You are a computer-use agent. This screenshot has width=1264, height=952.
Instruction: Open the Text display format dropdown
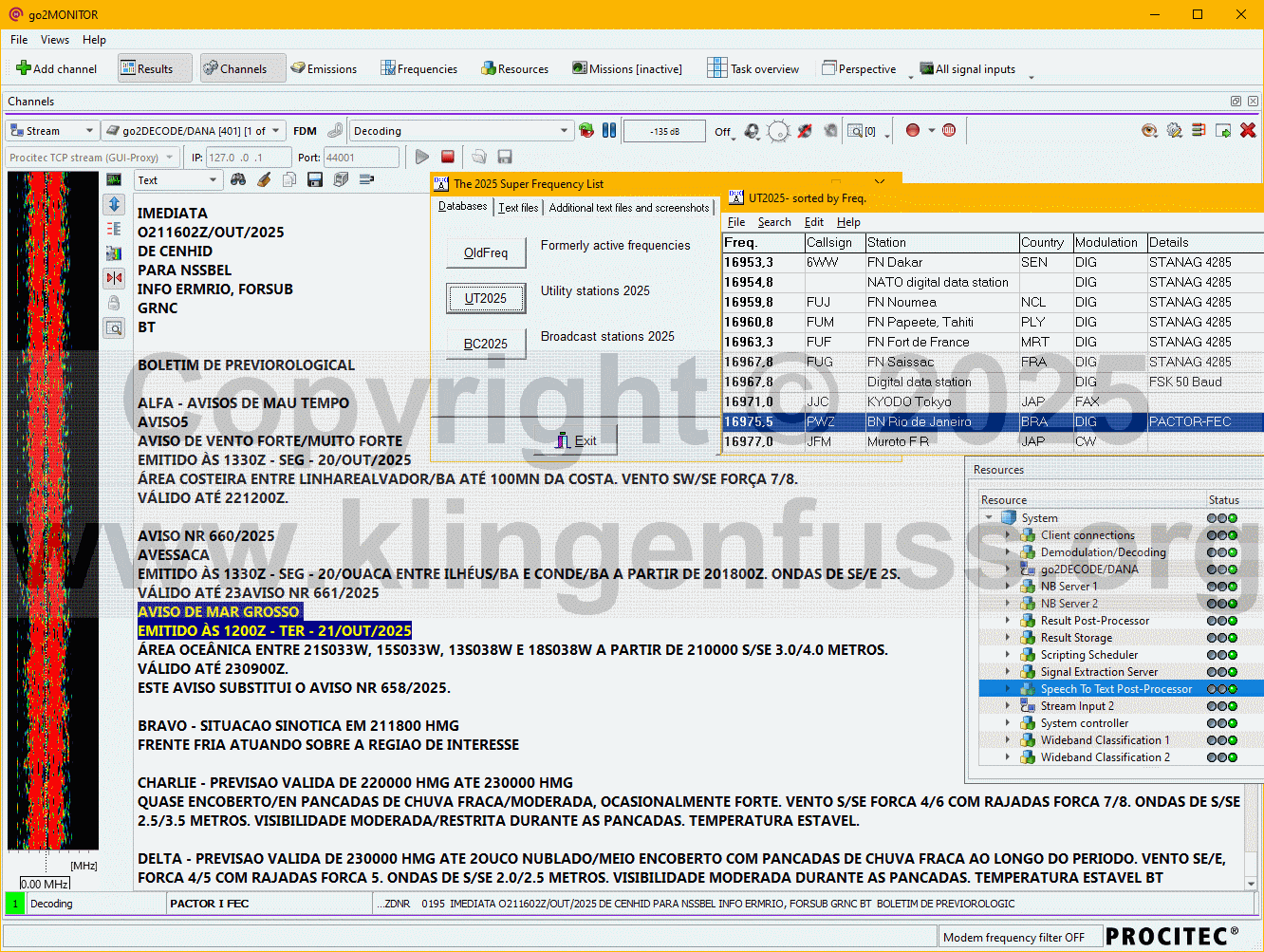coord(212,180)
